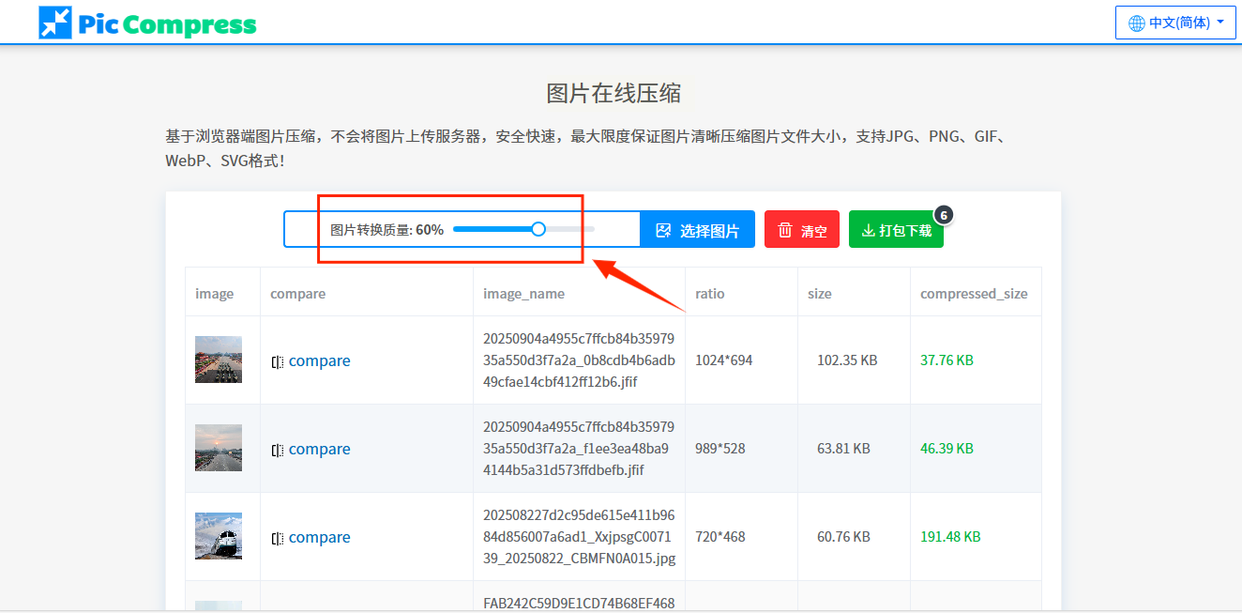Click the globe icon in language selector

[1136, 23]
